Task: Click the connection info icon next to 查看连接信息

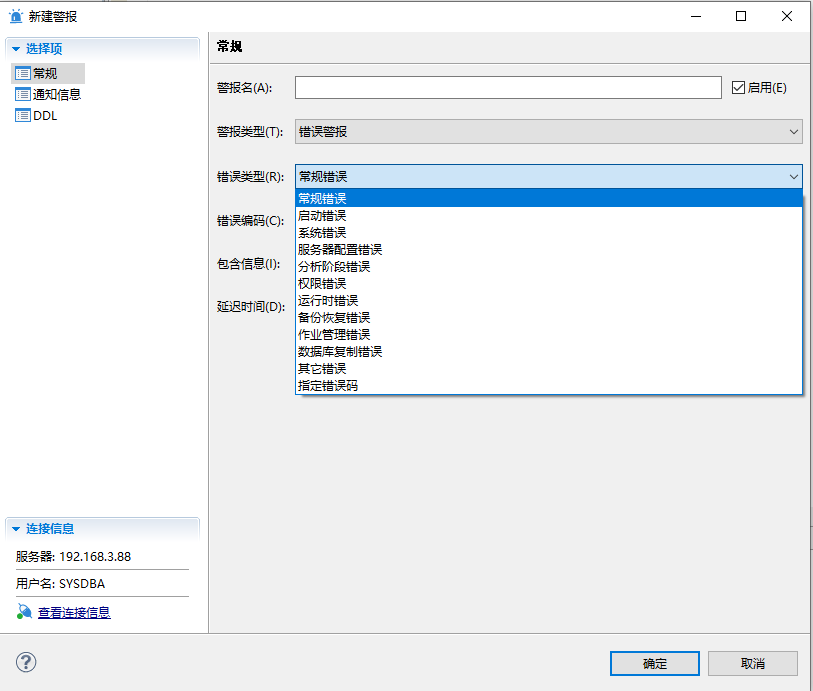Action: tap(24, 612)
